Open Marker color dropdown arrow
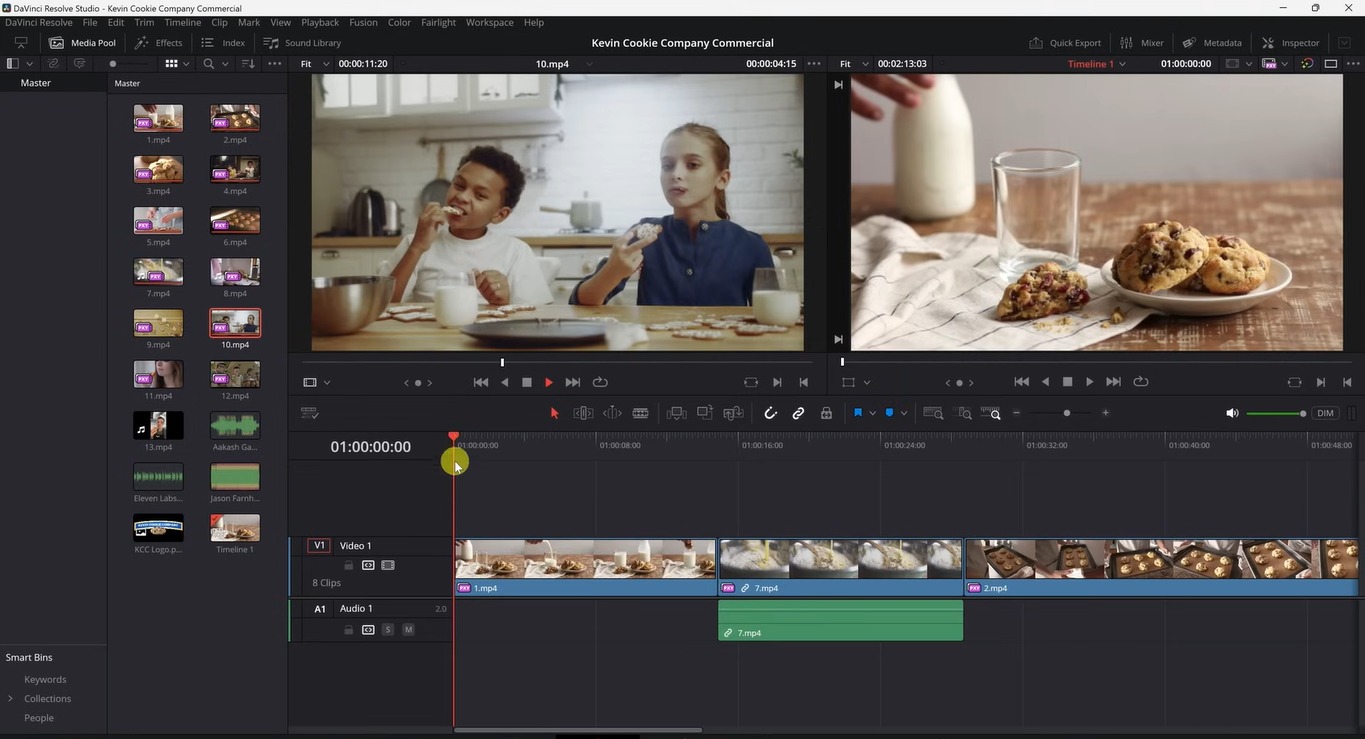This screenshot has height=739, width=1365. click(903, 413)
